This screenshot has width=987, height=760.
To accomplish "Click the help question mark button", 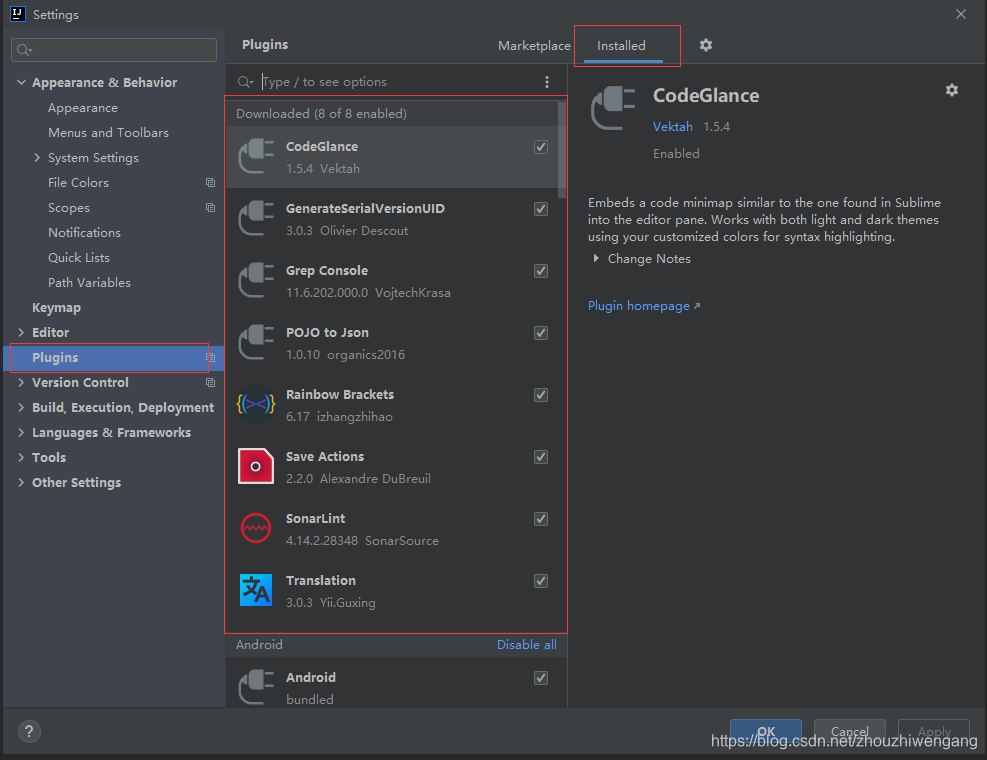I will (29, 732).
